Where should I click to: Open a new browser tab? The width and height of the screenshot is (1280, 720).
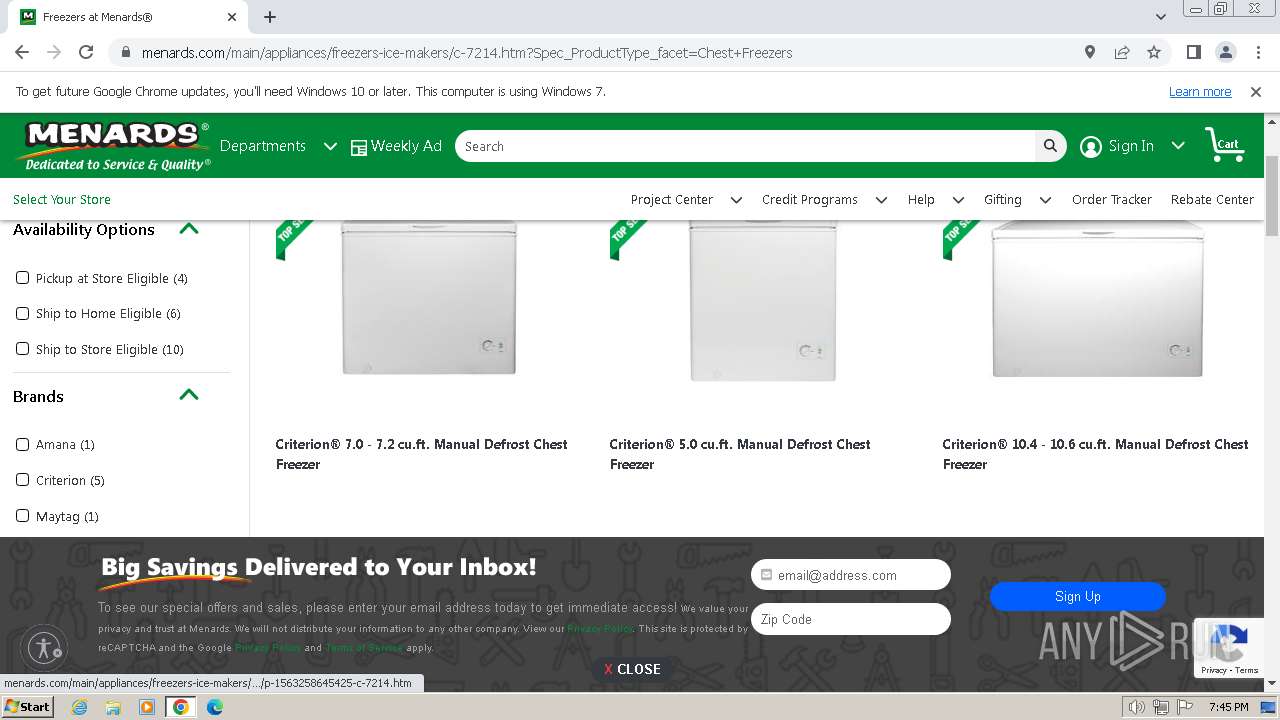click(x=270, y=17)
